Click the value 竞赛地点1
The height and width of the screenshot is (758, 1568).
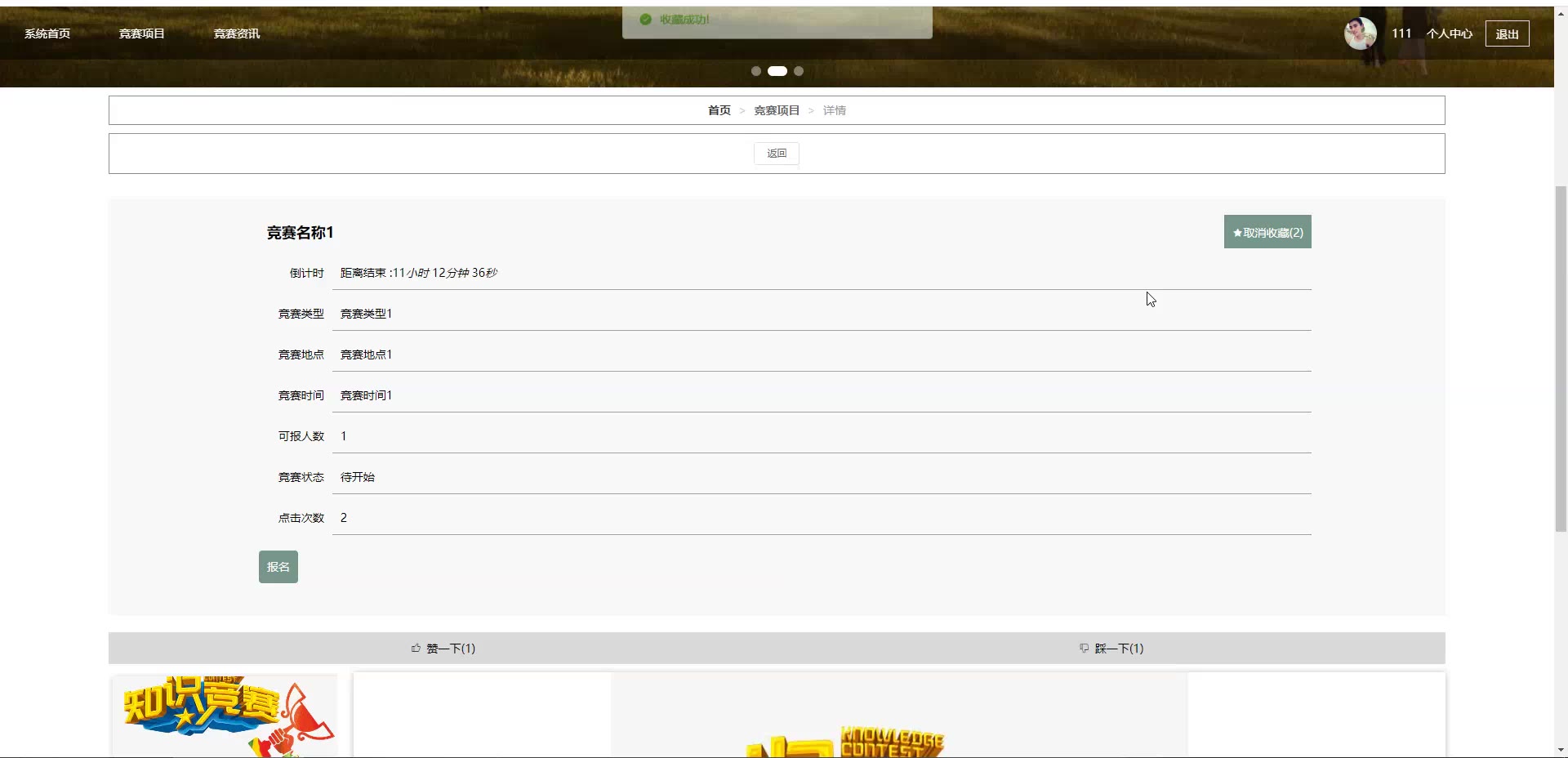click(366, 354)
